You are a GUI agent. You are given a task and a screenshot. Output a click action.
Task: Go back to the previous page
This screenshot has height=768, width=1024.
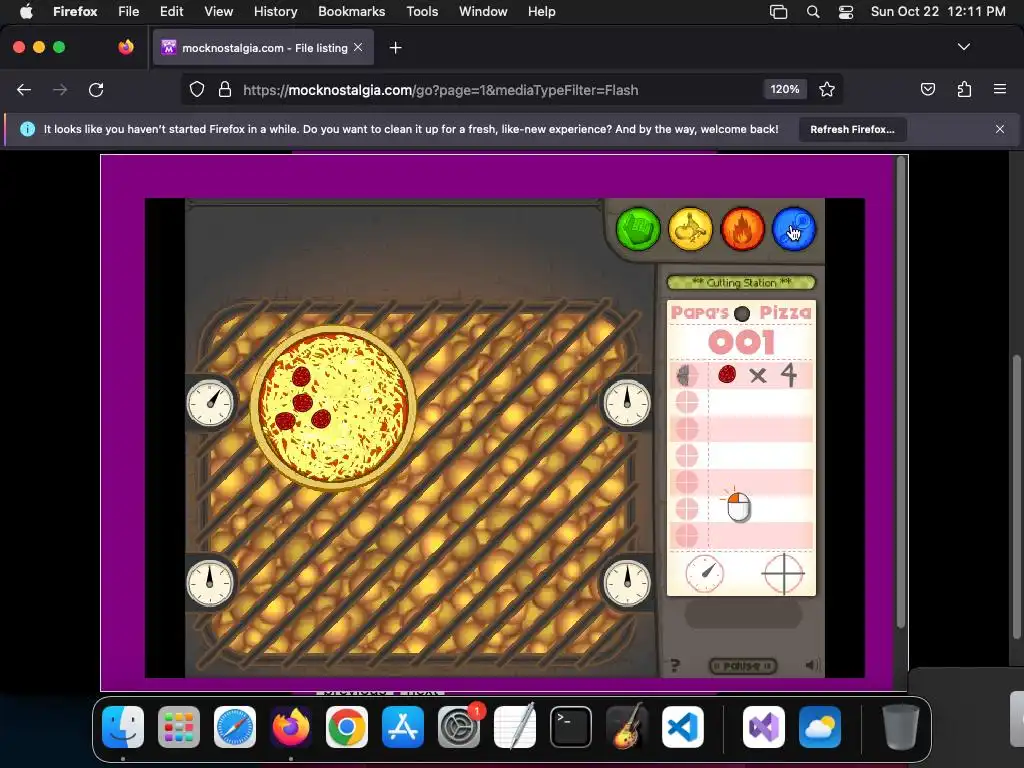point(24,90)
